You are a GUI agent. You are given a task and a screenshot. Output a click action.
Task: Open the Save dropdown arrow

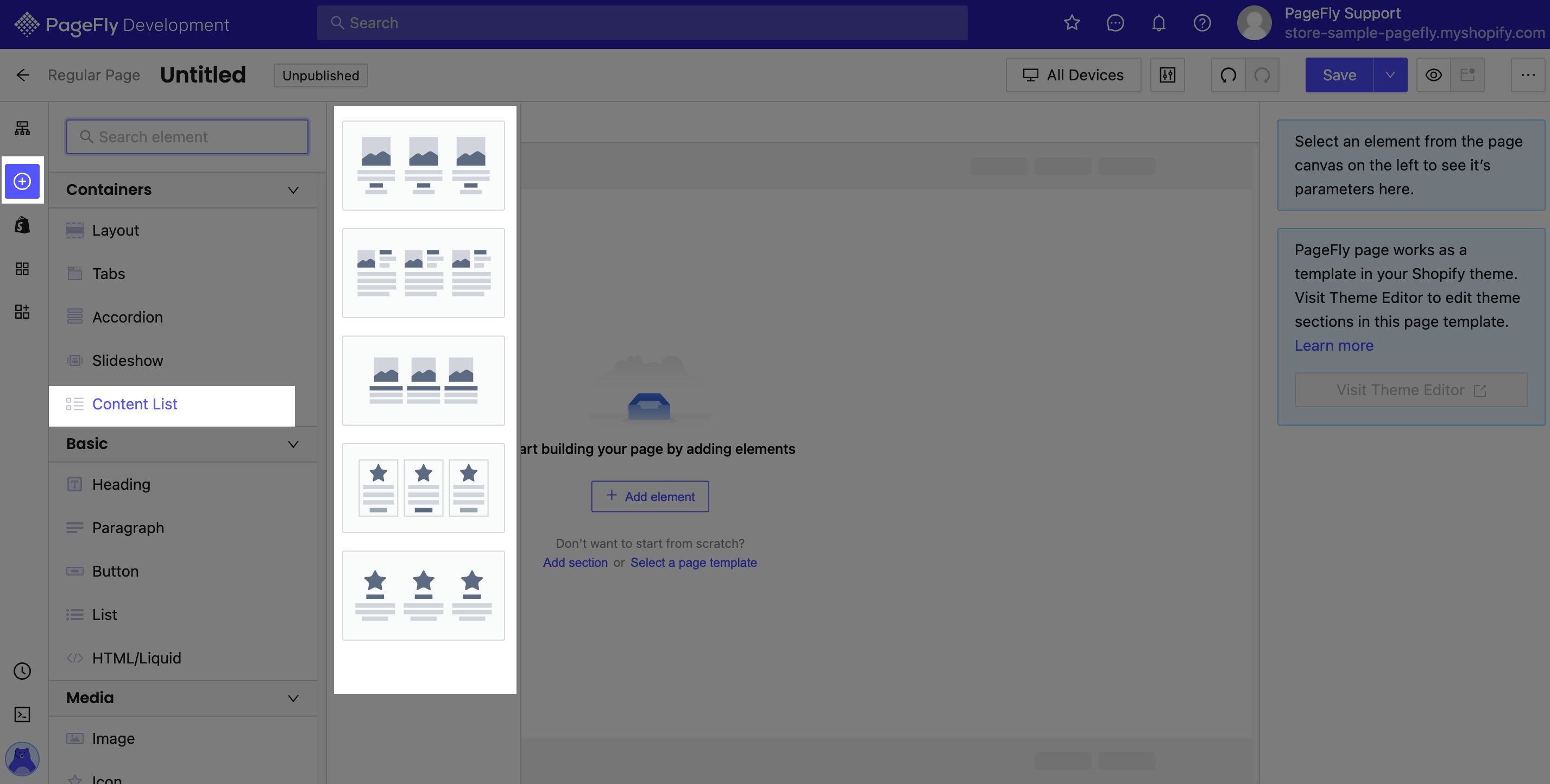pos(1390,75)
